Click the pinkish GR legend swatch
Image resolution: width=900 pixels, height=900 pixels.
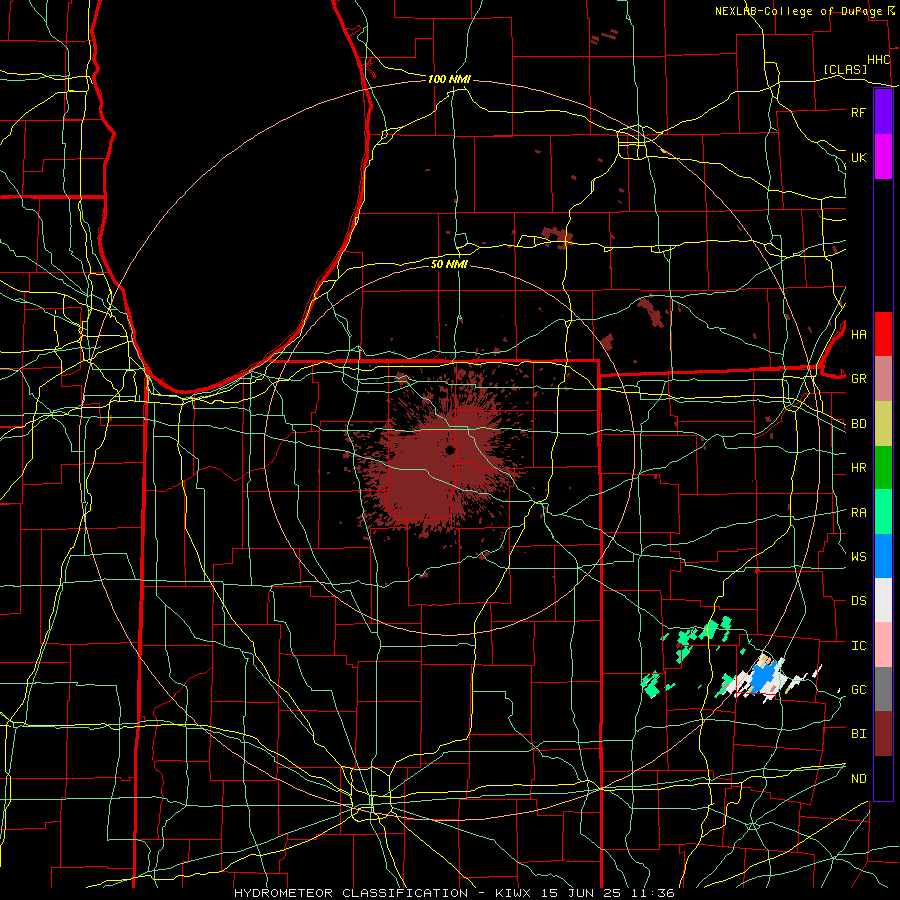883,379
